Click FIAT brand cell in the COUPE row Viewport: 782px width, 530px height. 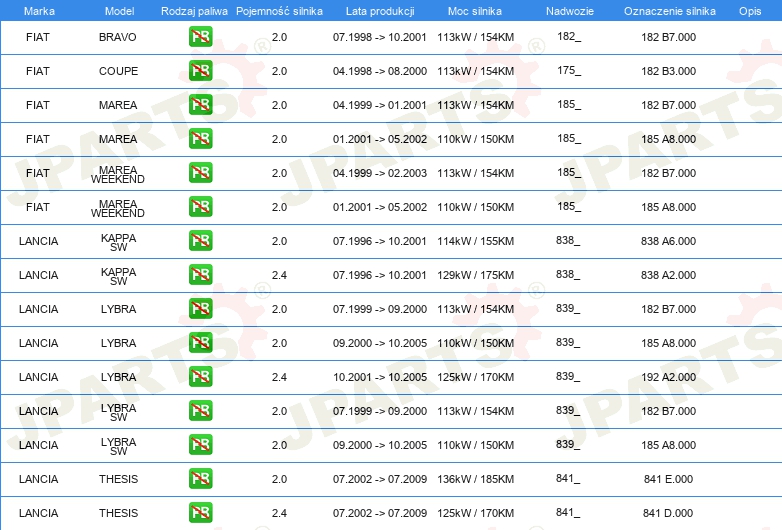(x=38, y=71)
